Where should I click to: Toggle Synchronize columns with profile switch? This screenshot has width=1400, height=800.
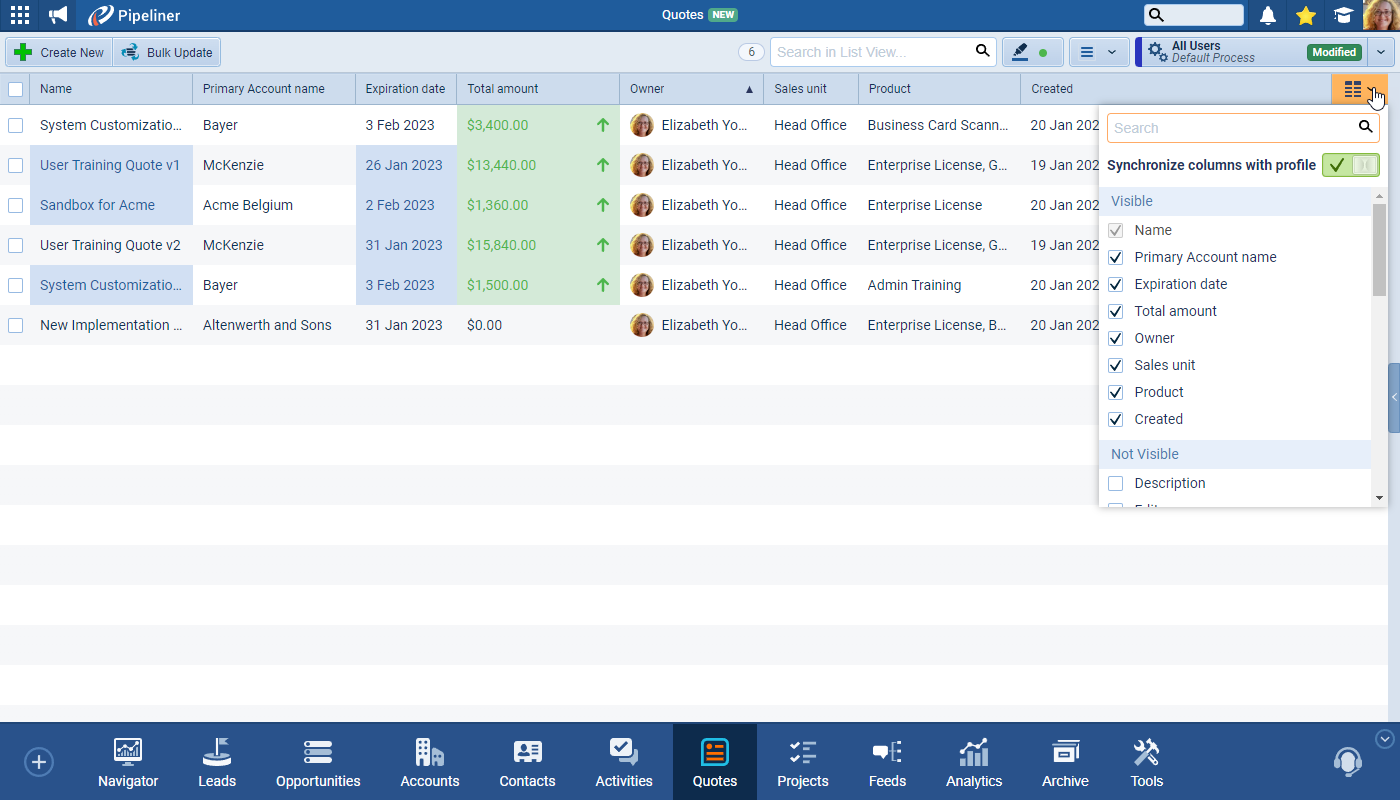[x=1350, y=165]
